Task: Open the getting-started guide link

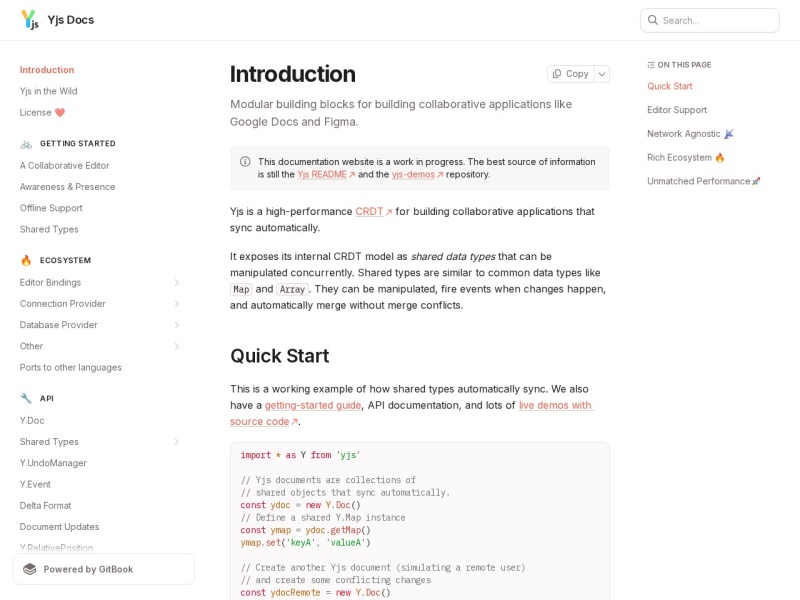Action: (x=313, y=406)
